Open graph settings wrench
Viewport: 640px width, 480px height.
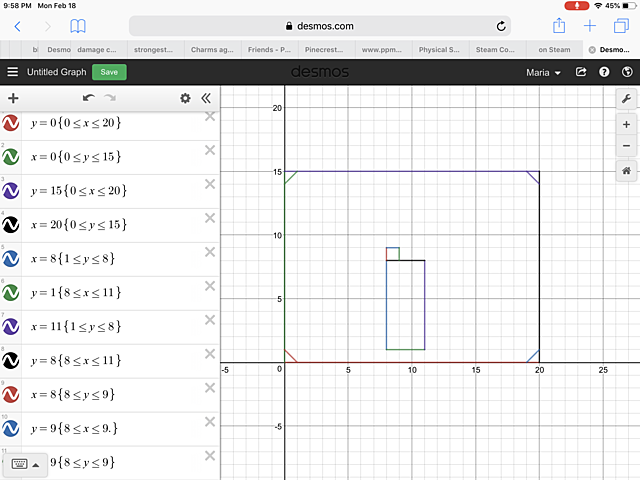click(x=626, y=98)
